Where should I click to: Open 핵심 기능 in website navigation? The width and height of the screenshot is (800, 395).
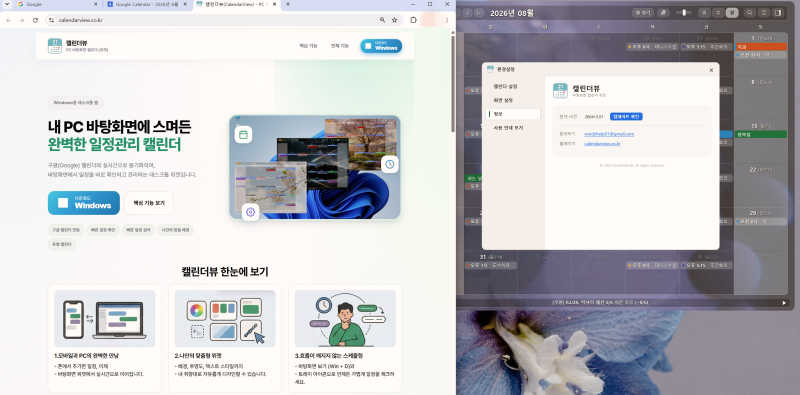point(308,46)
